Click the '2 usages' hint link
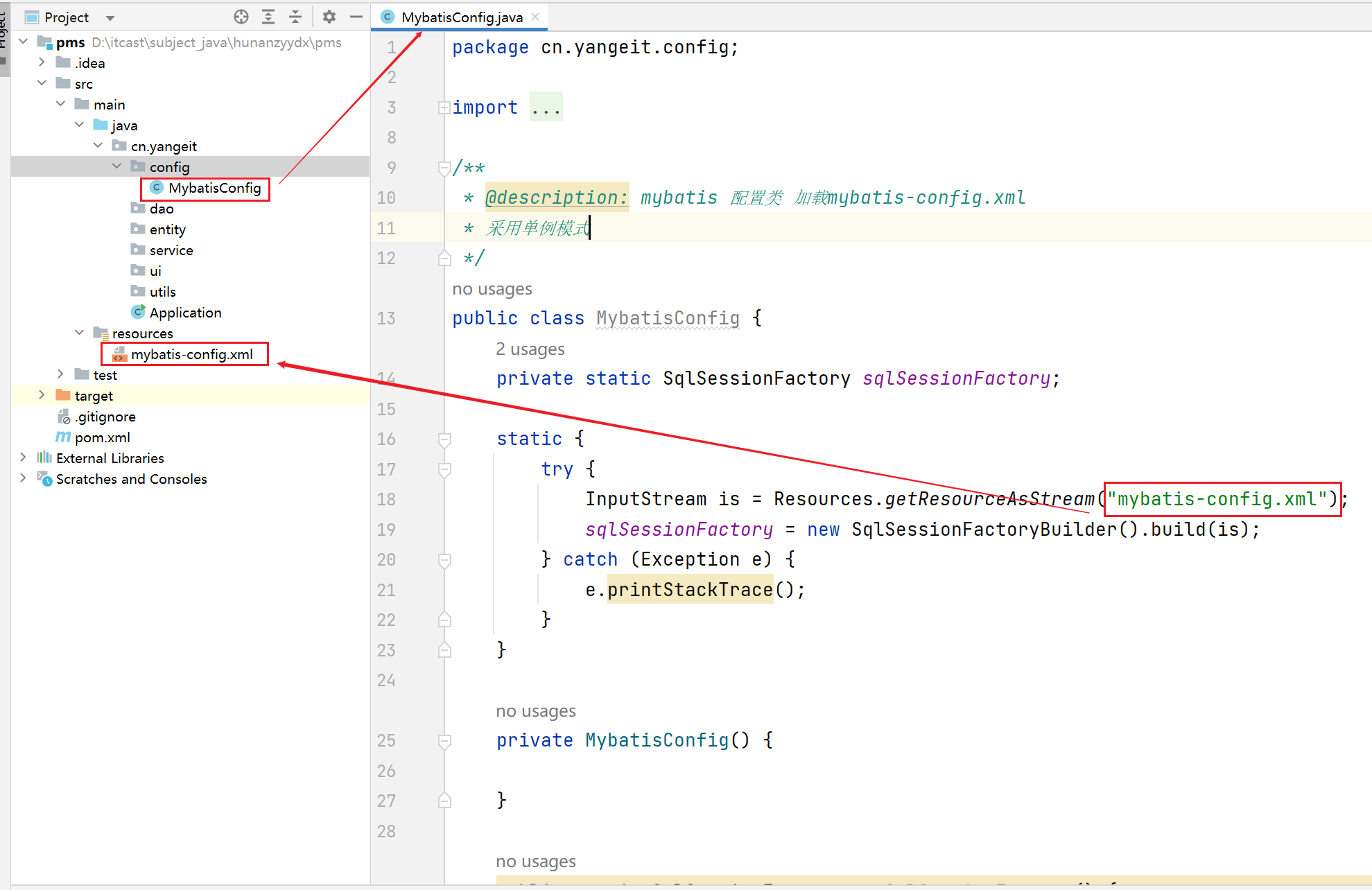 (x=530, y=349)
